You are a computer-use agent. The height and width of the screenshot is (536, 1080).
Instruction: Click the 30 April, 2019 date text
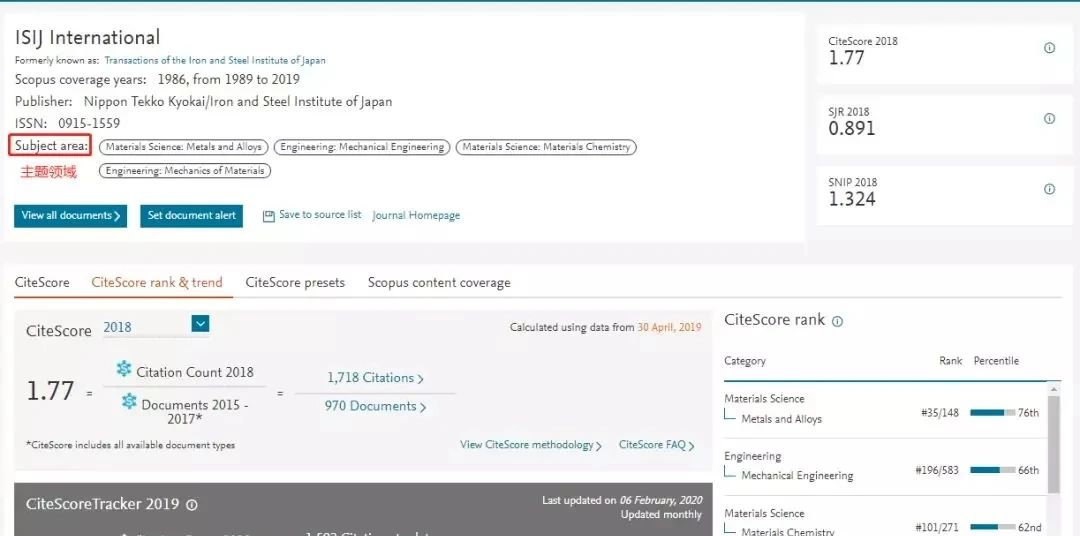click(669, 327)
